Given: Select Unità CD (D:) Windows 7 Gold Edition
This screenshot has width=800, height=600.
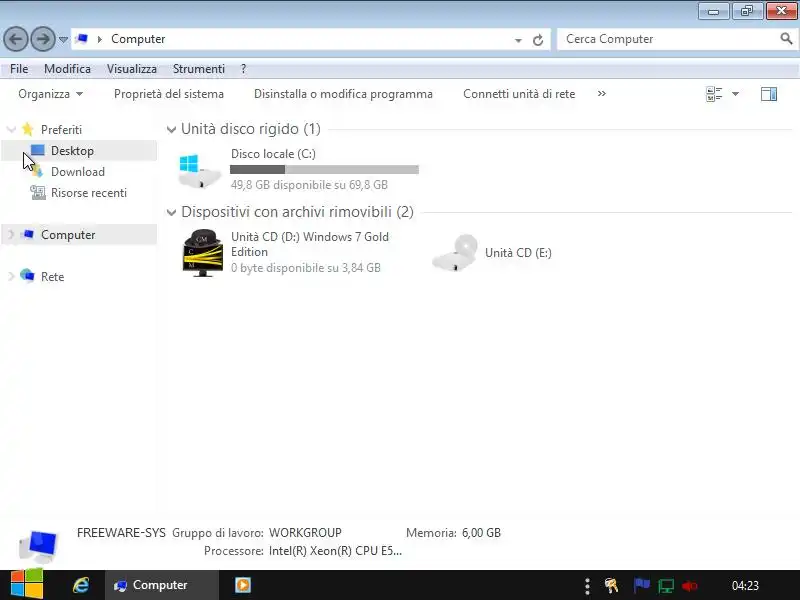Looking at the screenshot, I should click(310, 244).
